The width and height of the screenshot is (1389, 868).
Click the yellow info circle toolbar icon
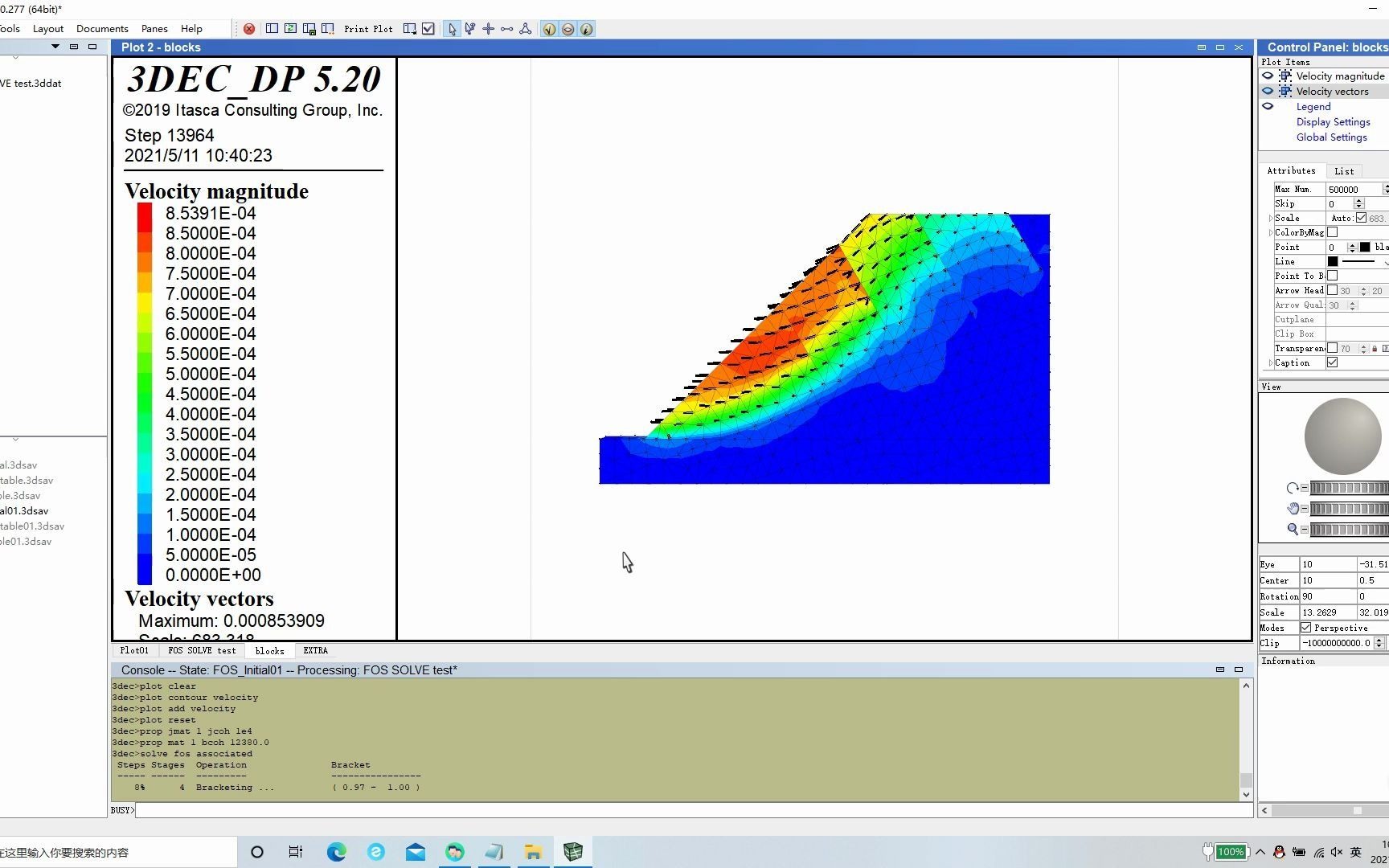point(586,29)
